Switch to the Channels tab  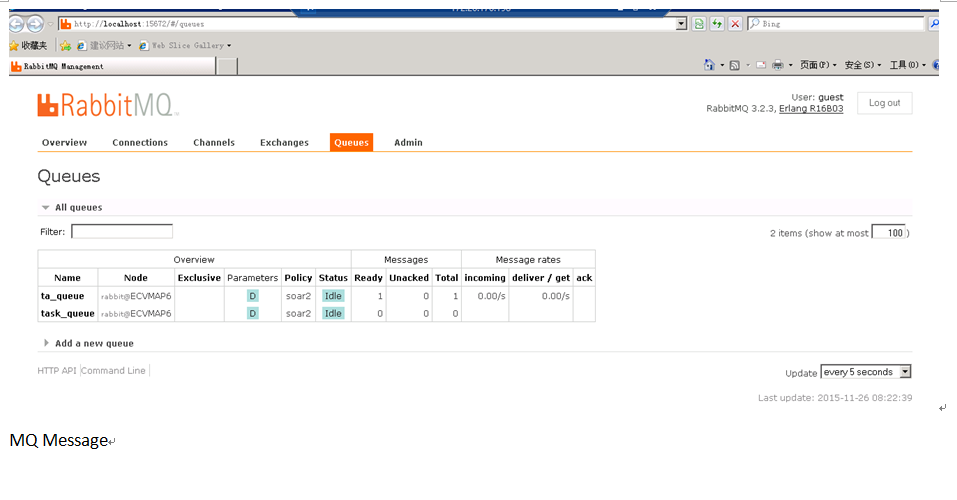click(x=214, y=142)
